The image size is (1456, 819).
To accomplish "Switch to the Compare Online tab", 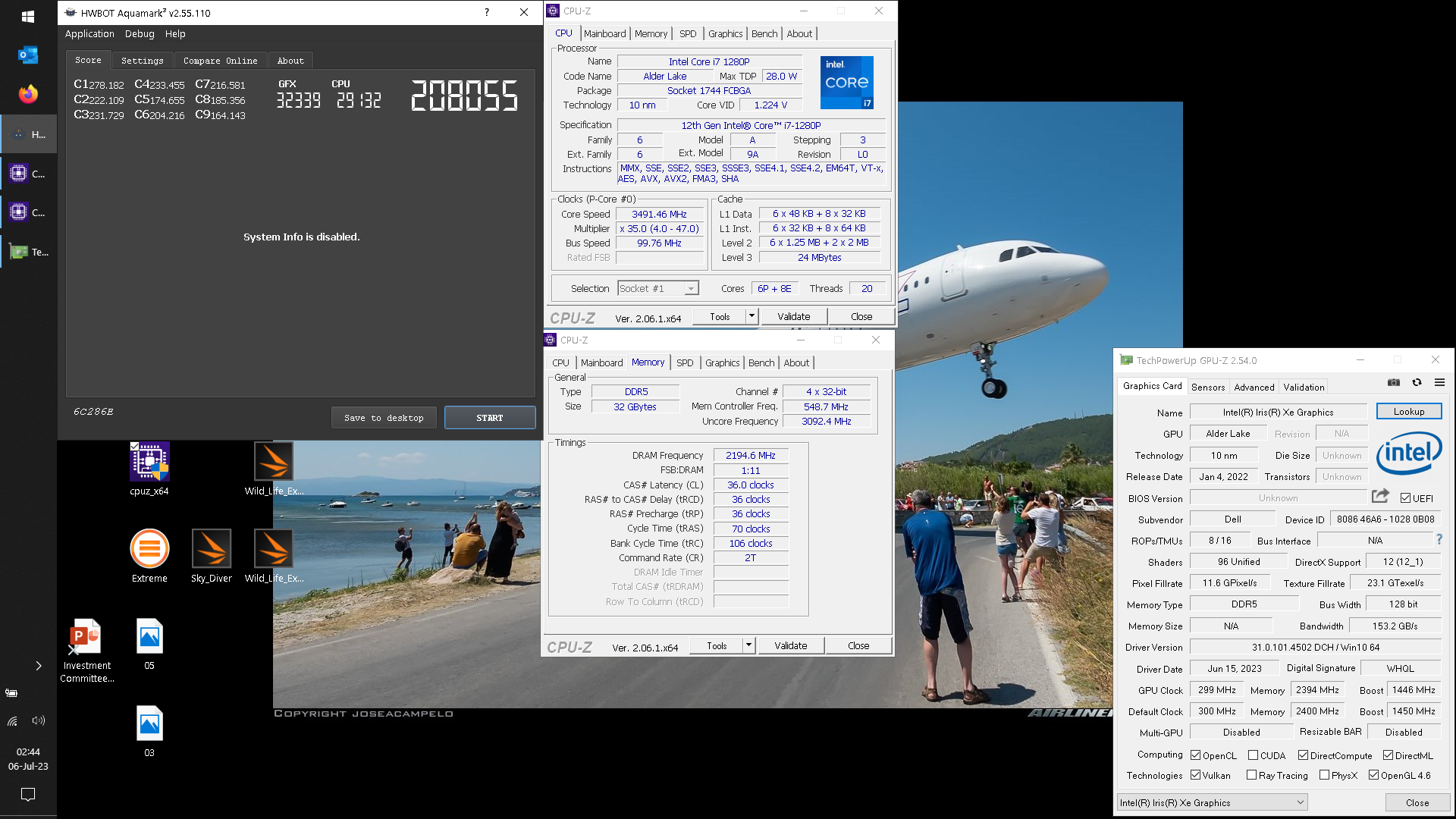I will coord(221,61).
